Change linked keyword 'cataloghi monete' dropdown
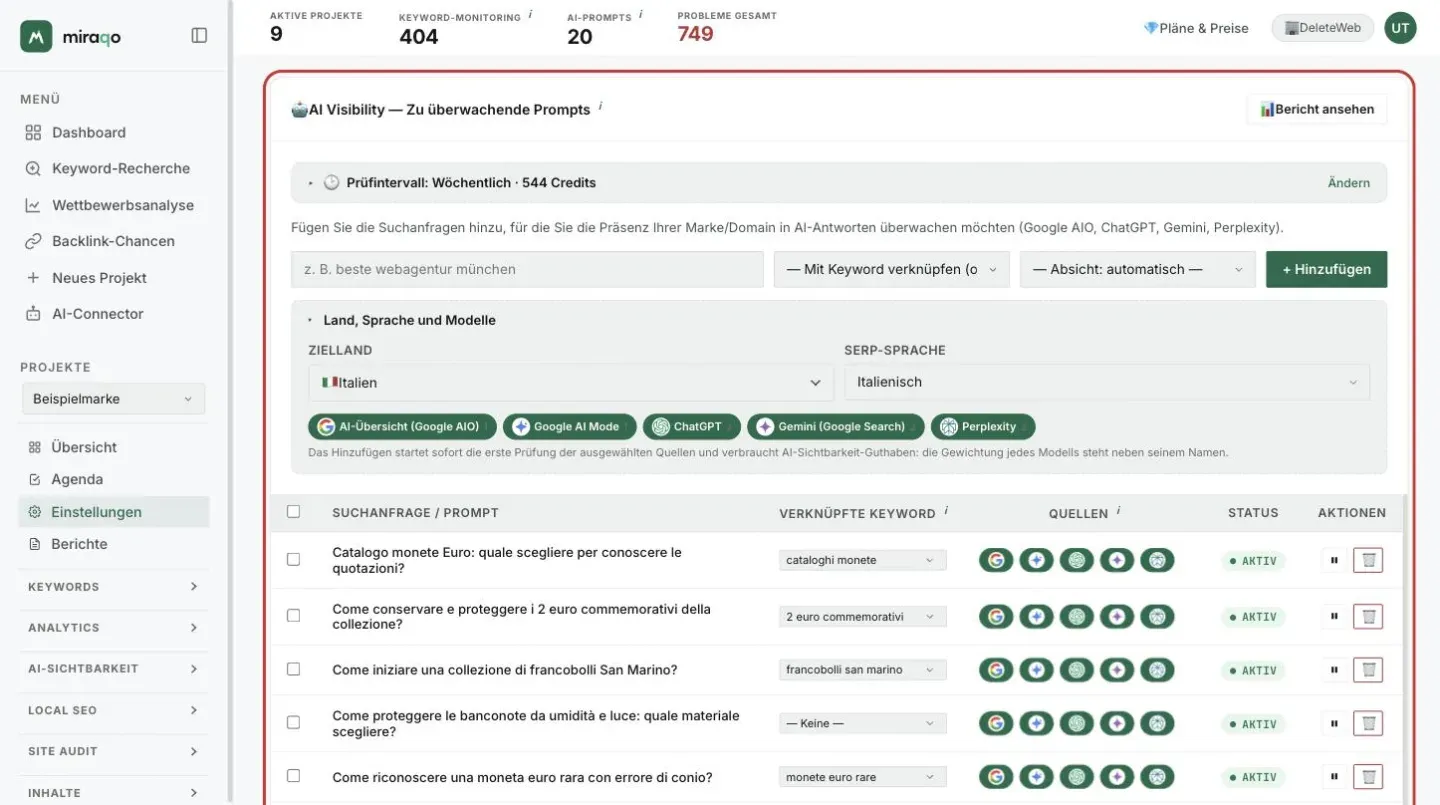This screenshot has width=1440, height=805. [x=863, y=560]
